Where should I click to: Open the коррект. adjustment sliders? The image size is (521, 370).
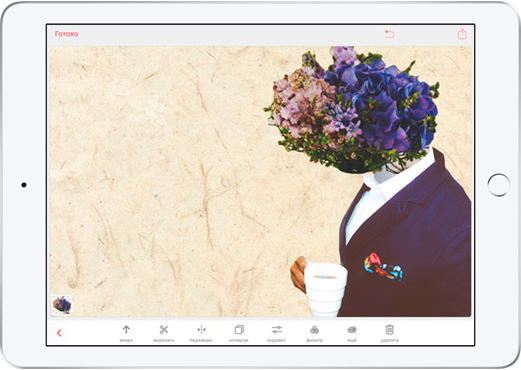[277, 333]
